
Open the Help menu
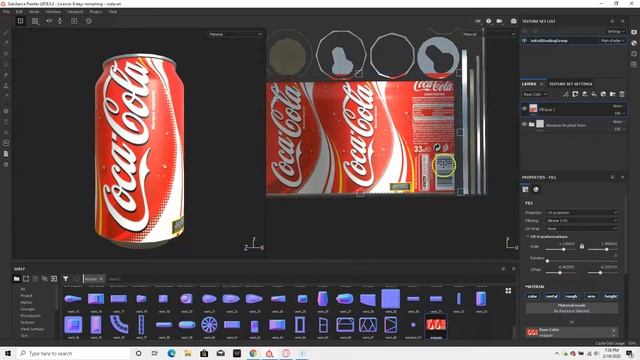(113, 12)
